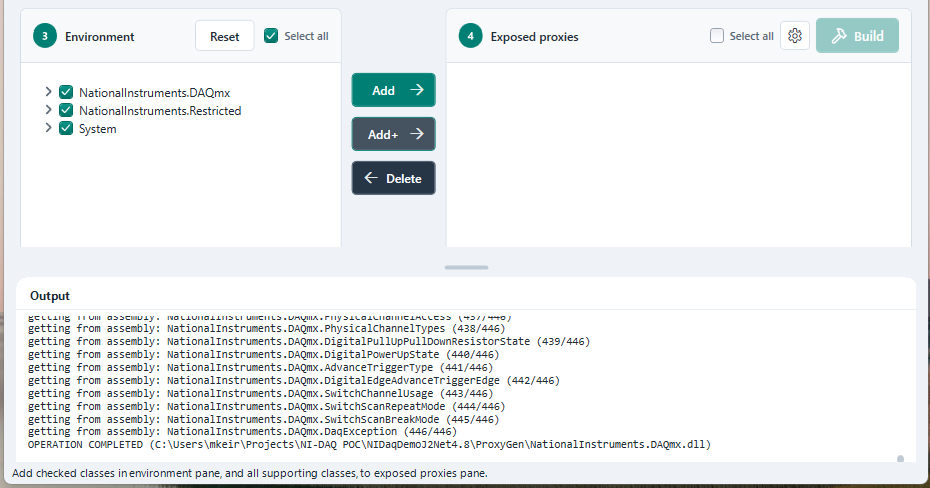This screenshot has height=488, width=930.
Task: Click the Output panel heading
Action: 50,296
